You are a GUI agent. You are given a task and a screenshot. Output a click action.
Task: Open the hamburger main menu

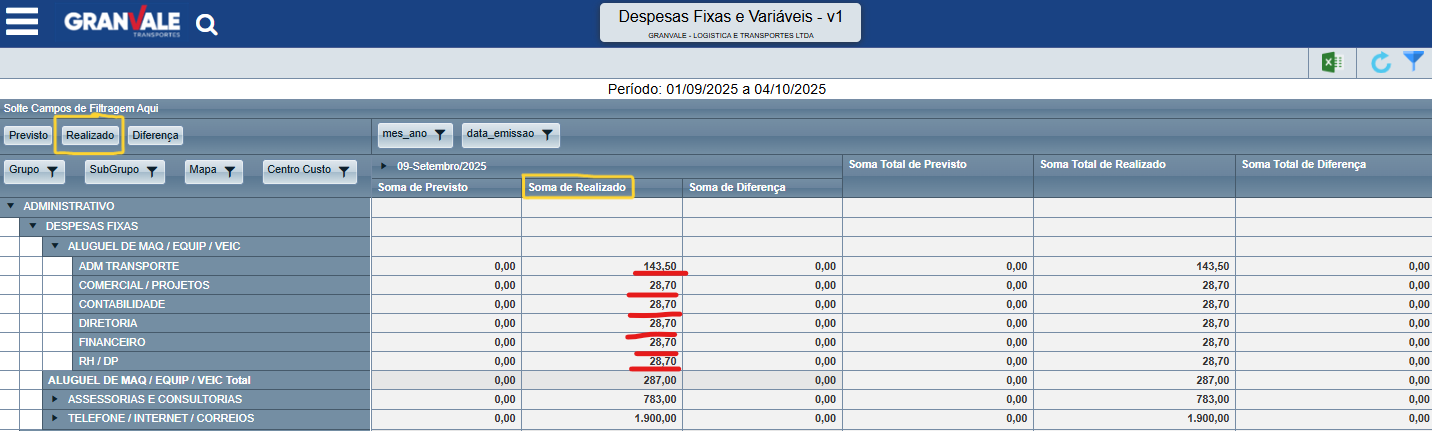pos(22,22)
